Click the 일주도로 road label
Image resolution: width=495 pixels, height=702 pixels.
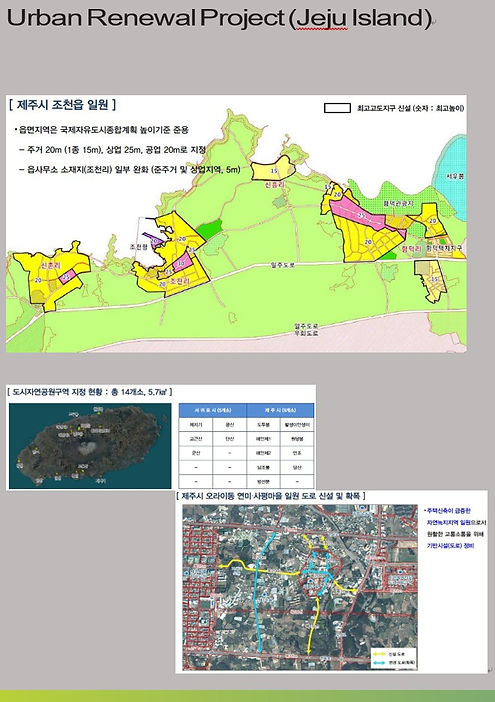(283, 265)
